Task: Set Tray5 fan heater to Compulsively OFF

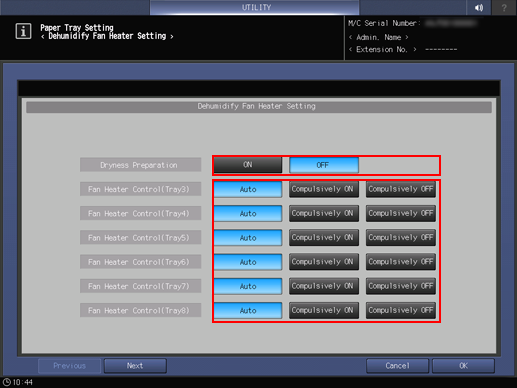Action: point(401,238)
